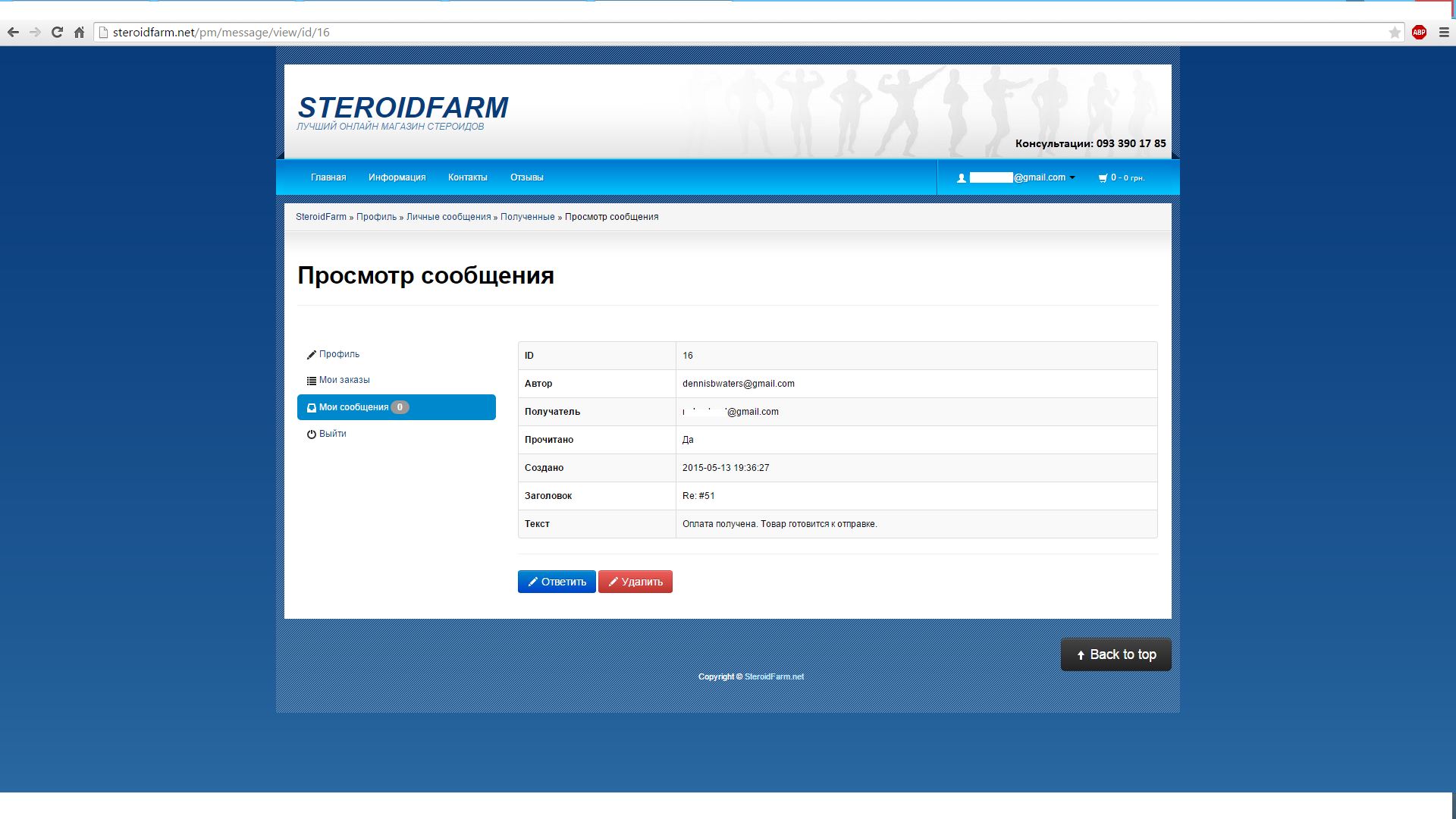1456x819 pixels.
Task: Click the bookmark star icon
Action: coord(1395,32)
